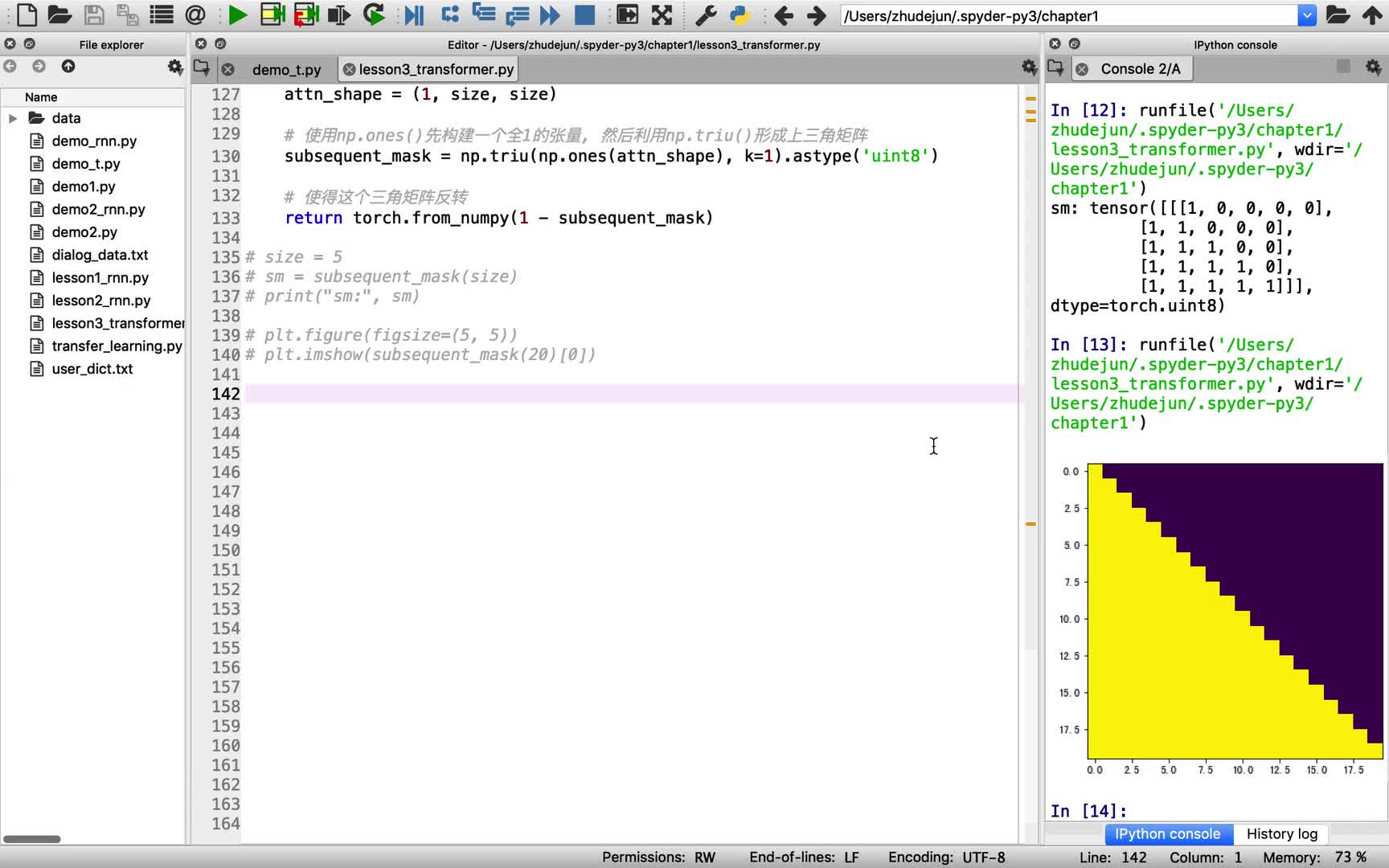Continue execution until next breakpoint
1389x868 pixels.
[x=551, y=14]
